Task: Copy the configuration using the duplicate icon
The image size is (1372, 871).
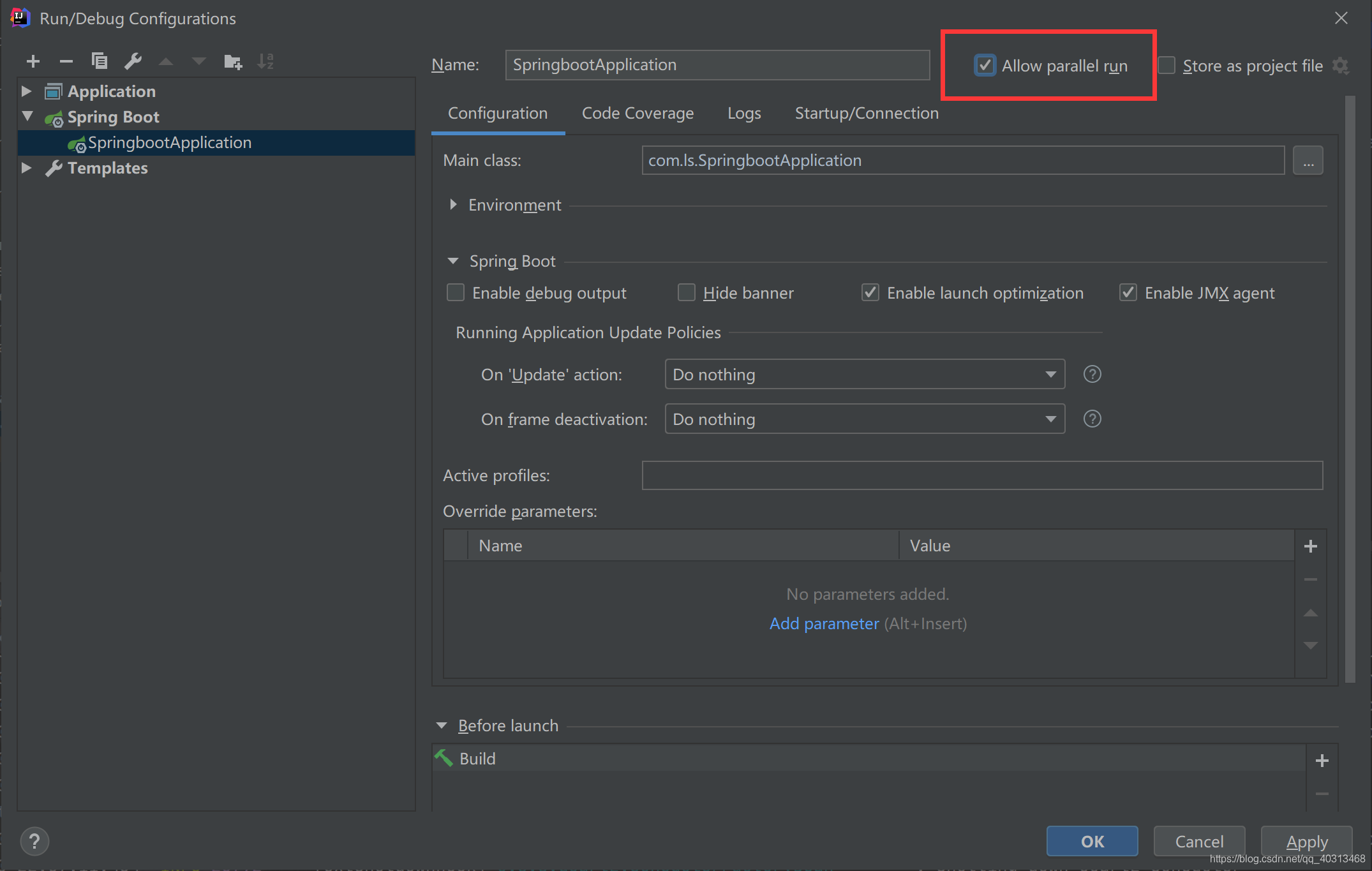Action: coord(100,61)
